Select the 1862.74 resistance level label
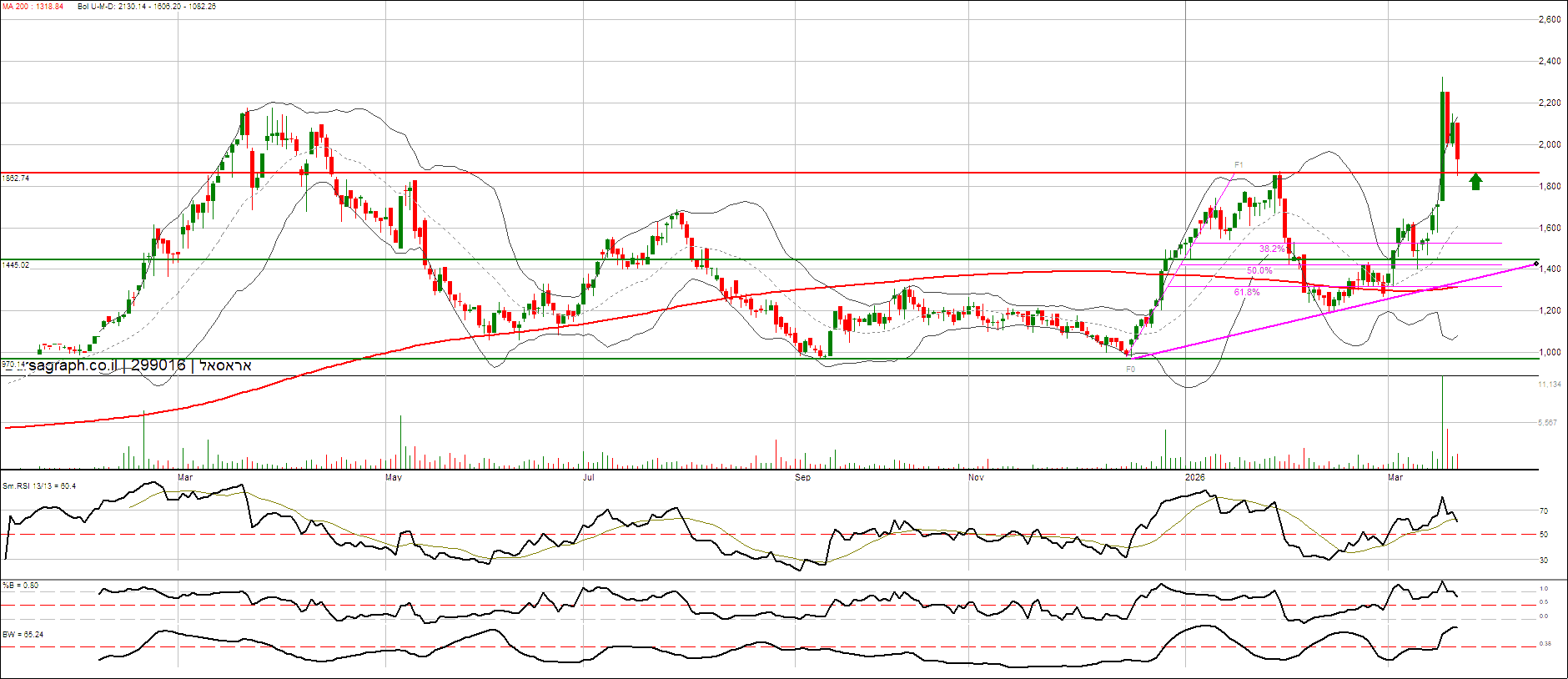Screen dimensions: 1568x679 16,179
